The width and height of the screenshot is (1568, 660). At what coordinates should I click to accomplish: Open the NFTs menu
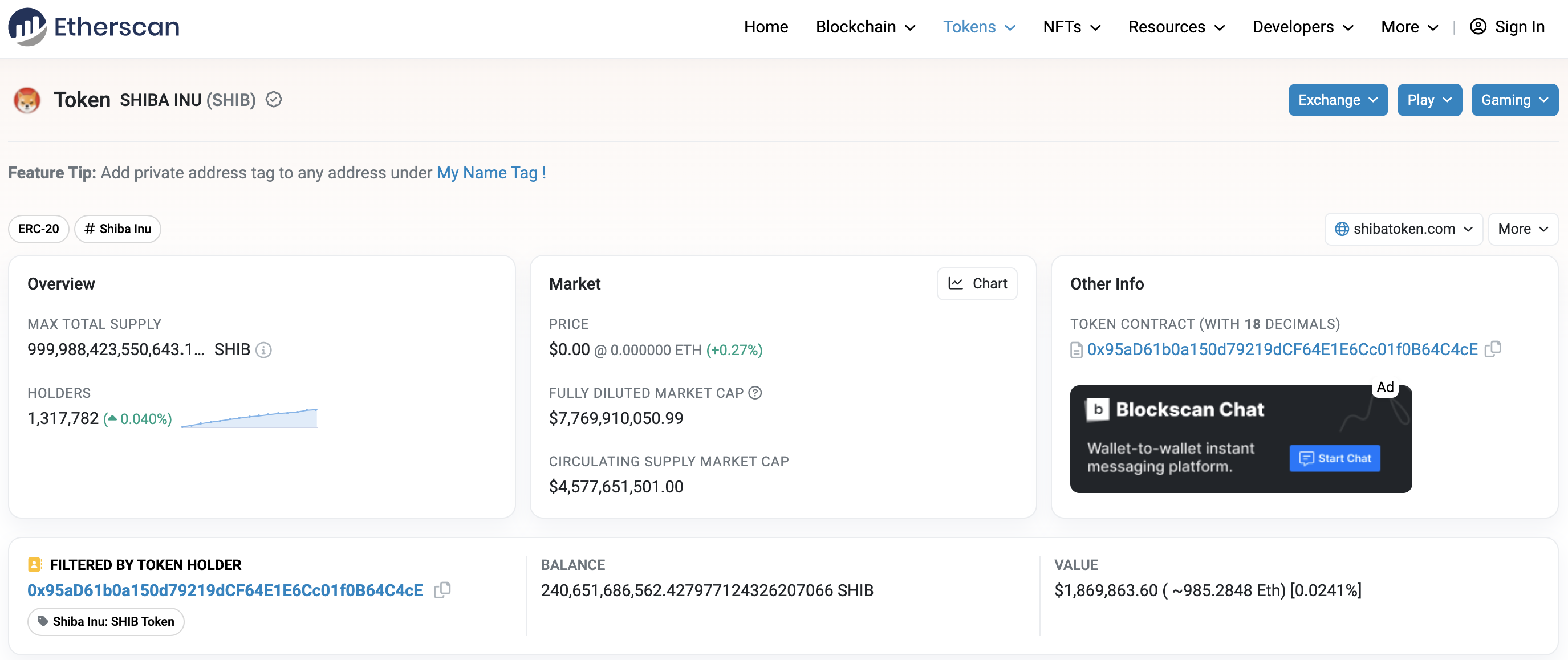pyautogui.click(x=1071, y=27)
